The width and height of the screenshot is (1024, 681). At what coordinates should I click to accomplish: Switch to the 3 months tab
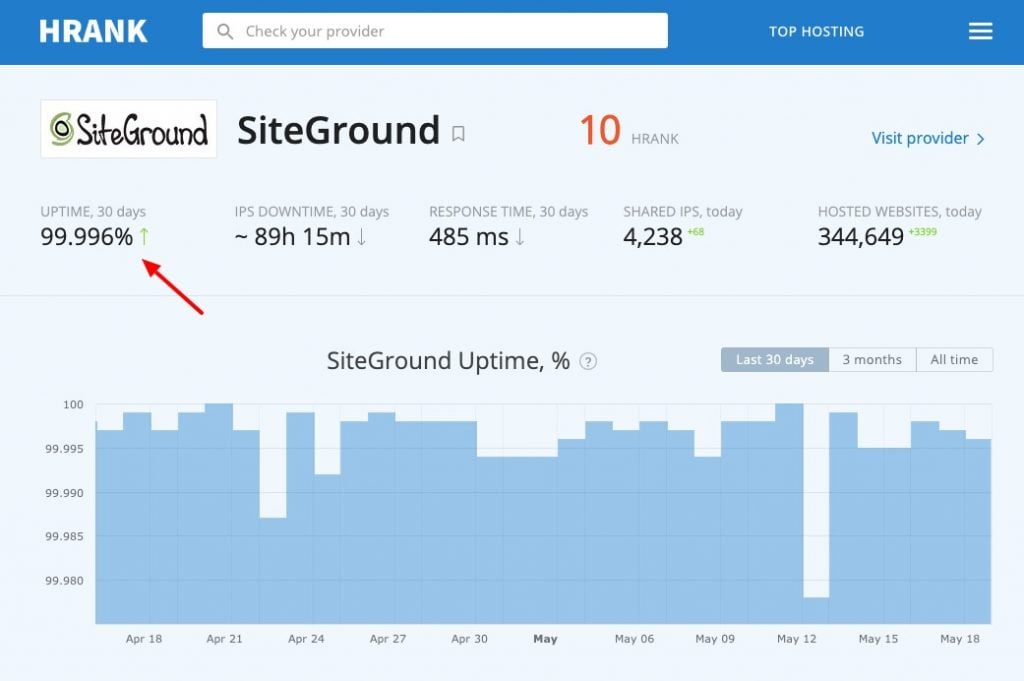tap(872, 360)
